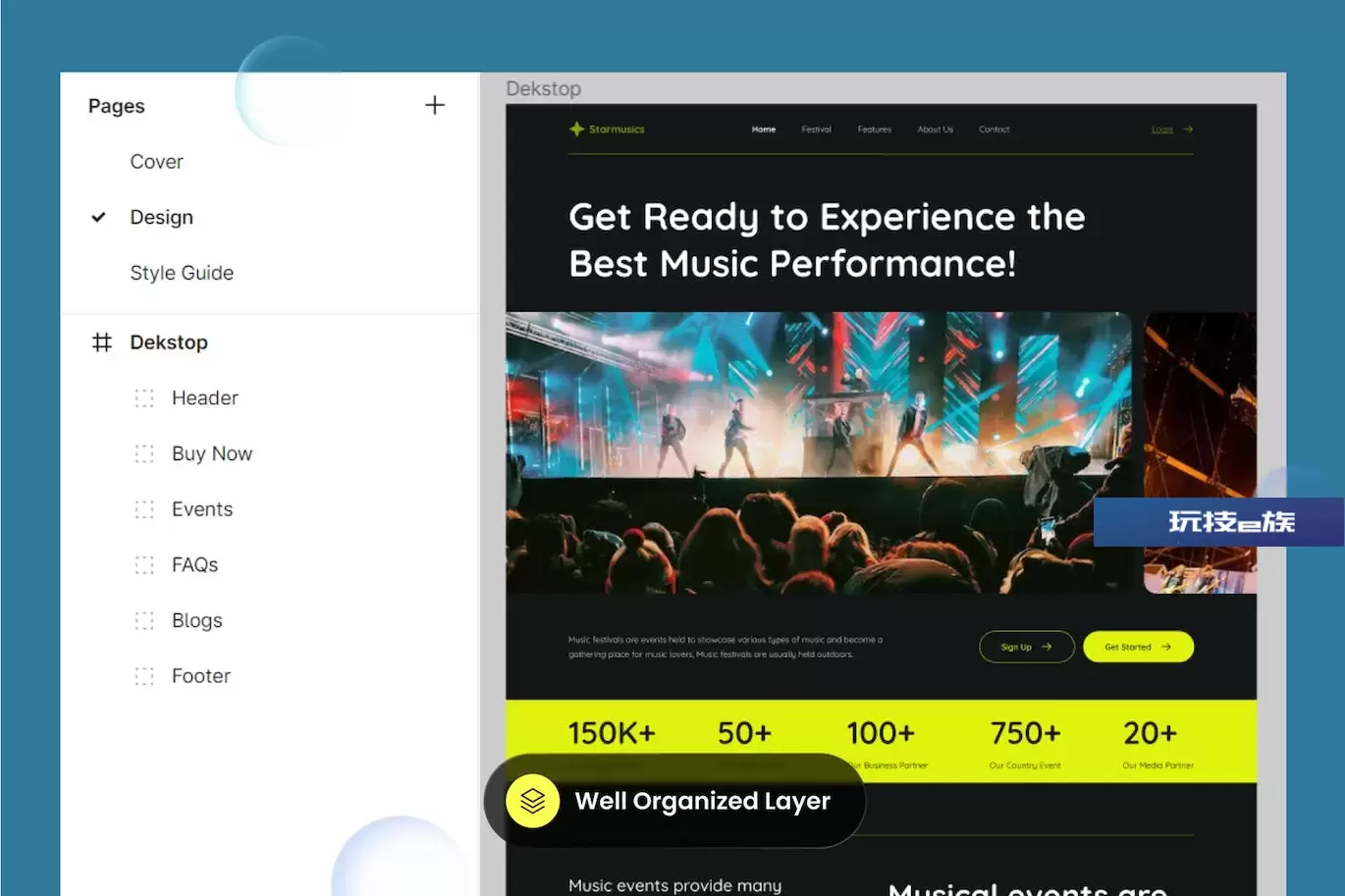1345x896 pixels.
Task: Open the Cover page
Action: point(156,162)
